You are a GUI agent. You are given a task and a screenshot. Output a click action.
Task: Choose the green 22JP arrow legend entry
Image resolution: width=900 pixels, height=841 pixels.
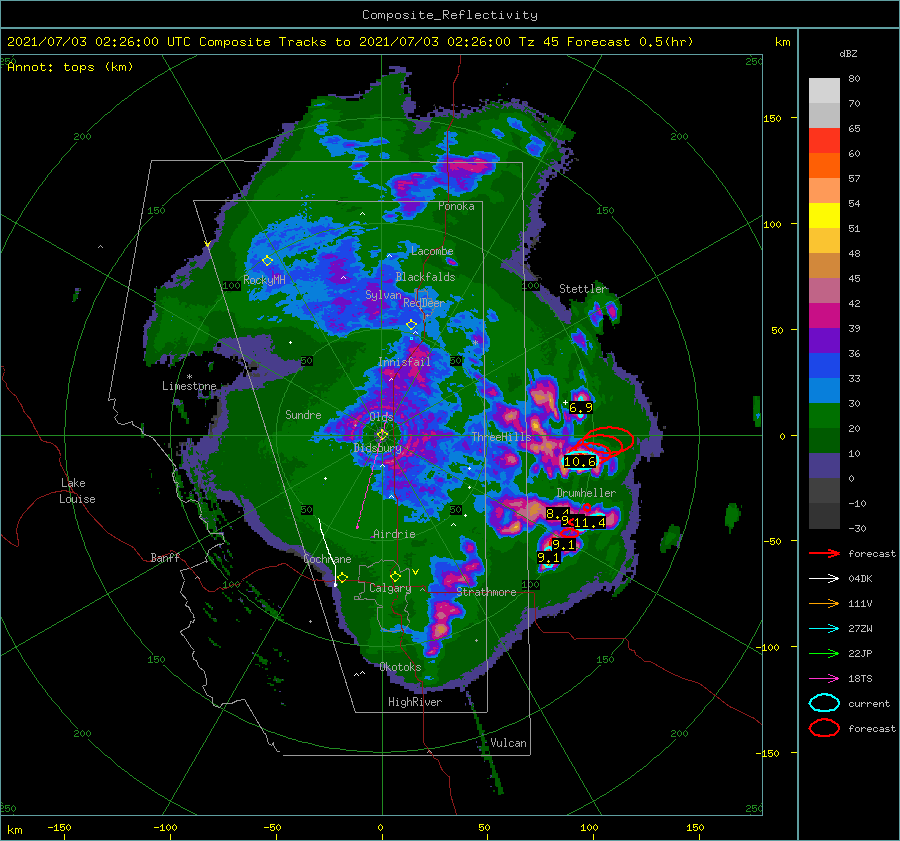[x=824, y=653]
